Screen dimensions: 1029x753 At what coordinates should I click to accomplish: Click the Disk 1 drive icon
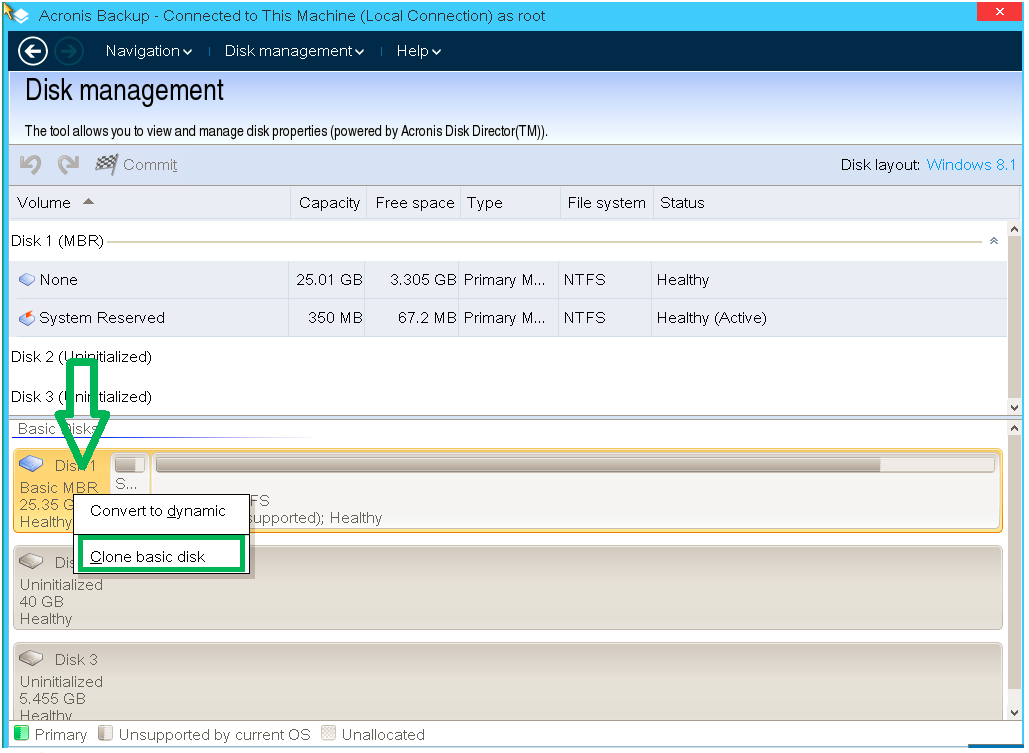31,463
